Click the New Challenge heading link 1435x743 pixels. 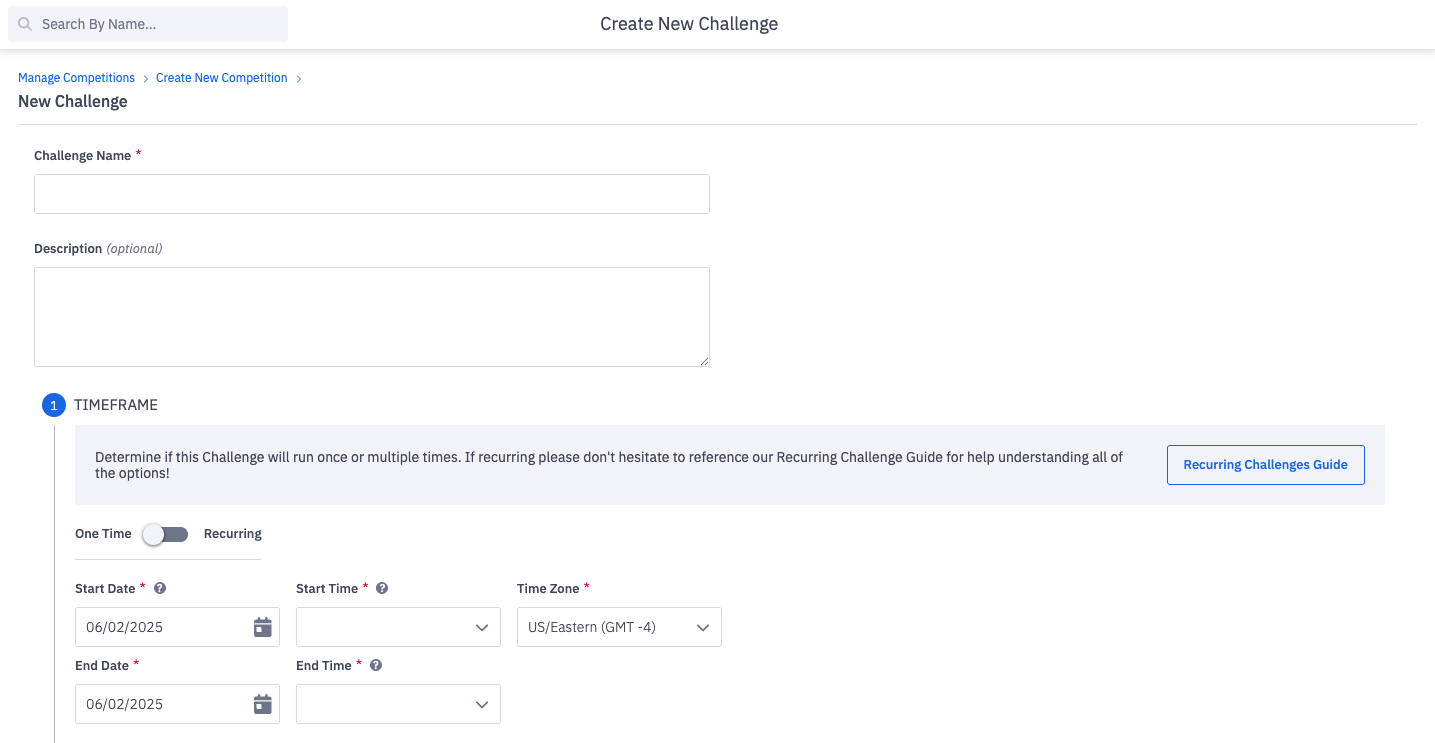coord(72,101)
